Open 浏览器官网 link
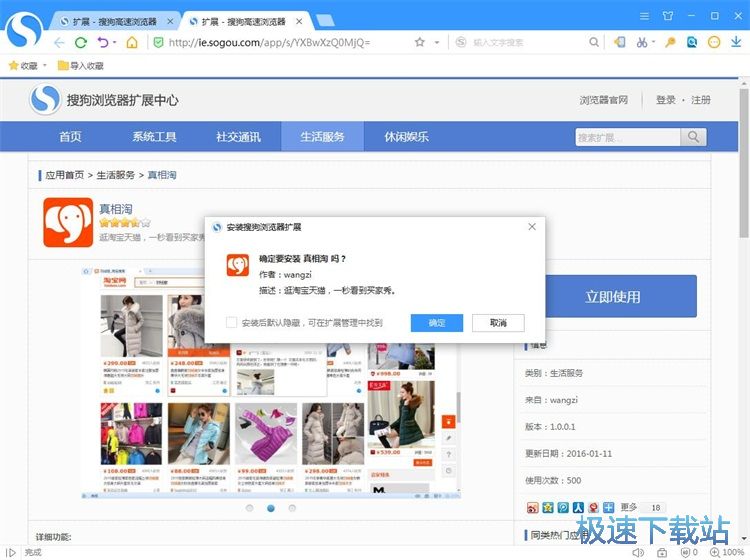 tap(604, 100)
